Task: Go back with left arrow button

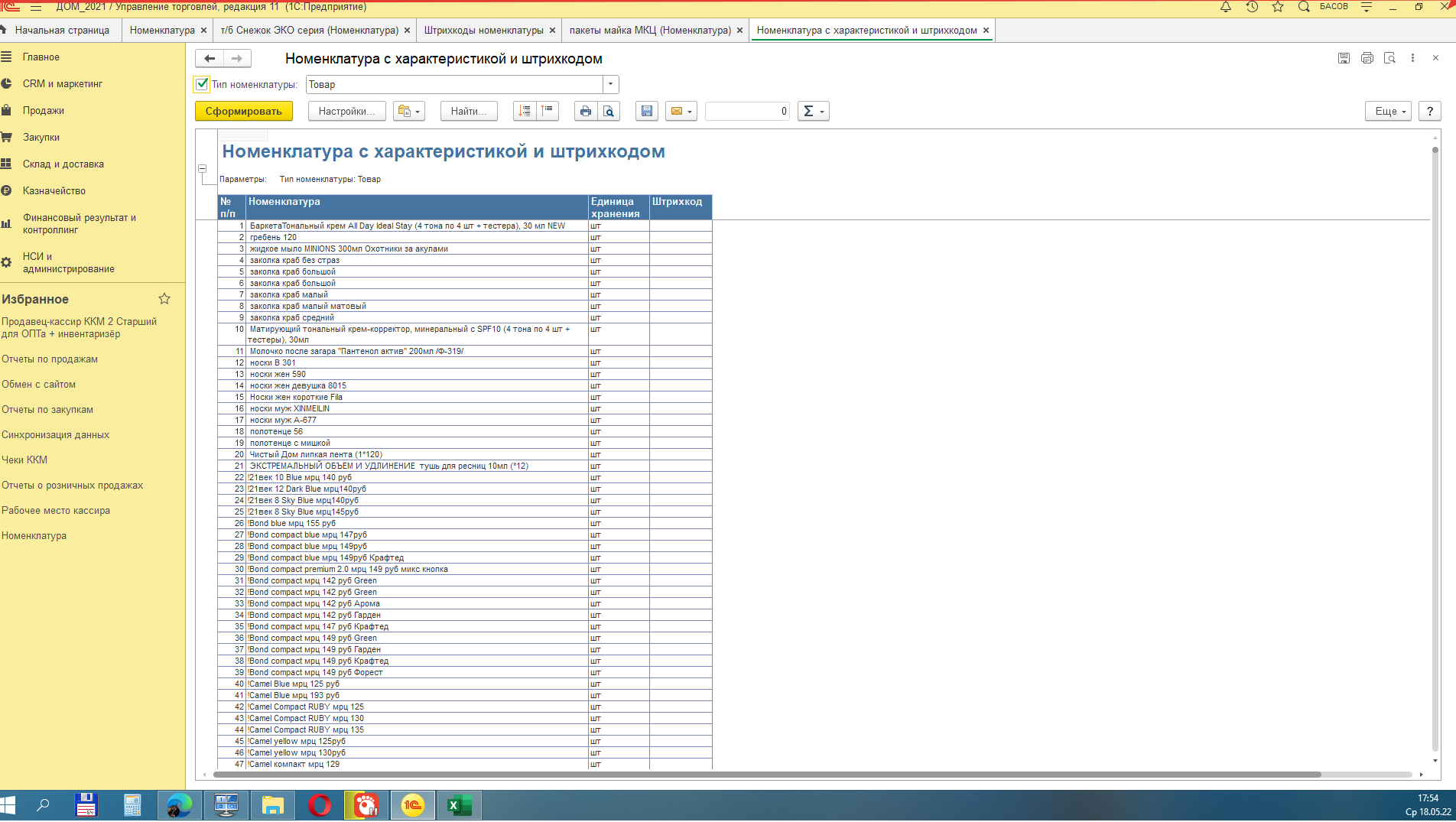Action: (210, 58)
